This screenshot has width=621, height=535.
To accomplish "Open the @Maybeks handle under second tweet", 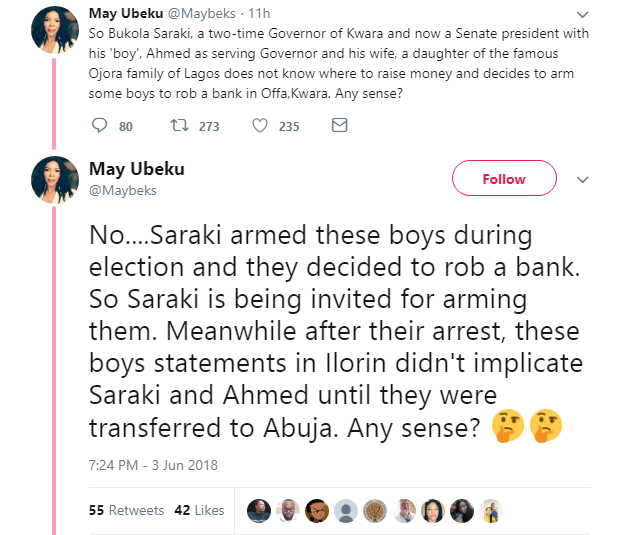I will pyautogui.click(x=122, y=189).
